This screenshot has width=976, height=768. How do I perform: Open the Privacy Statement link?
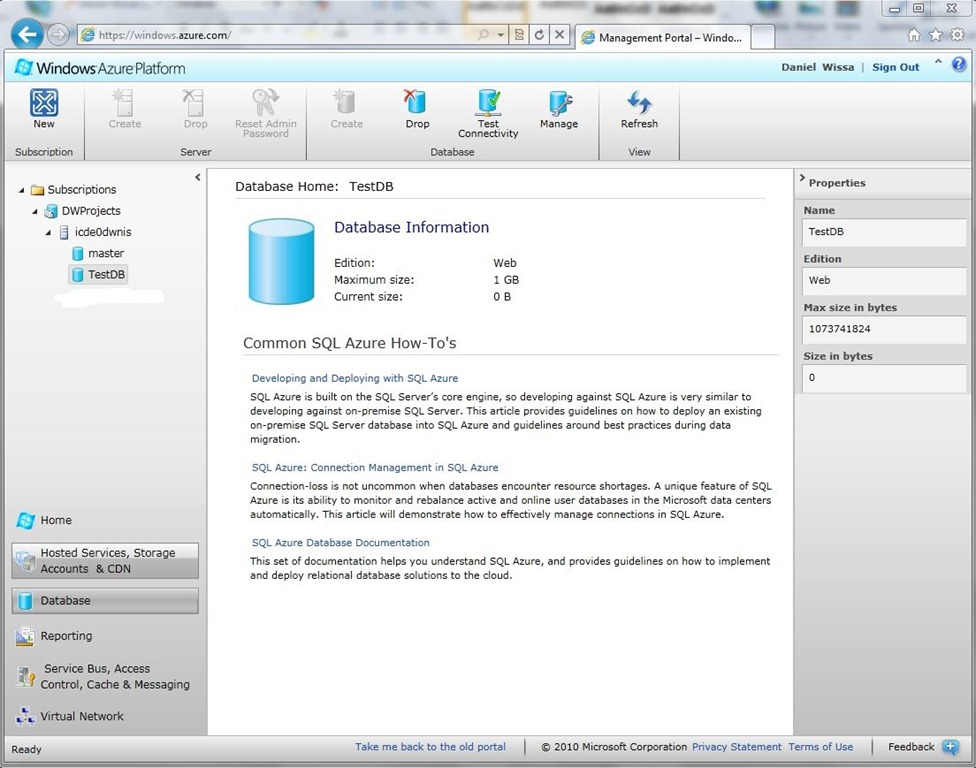click(736, 747)
